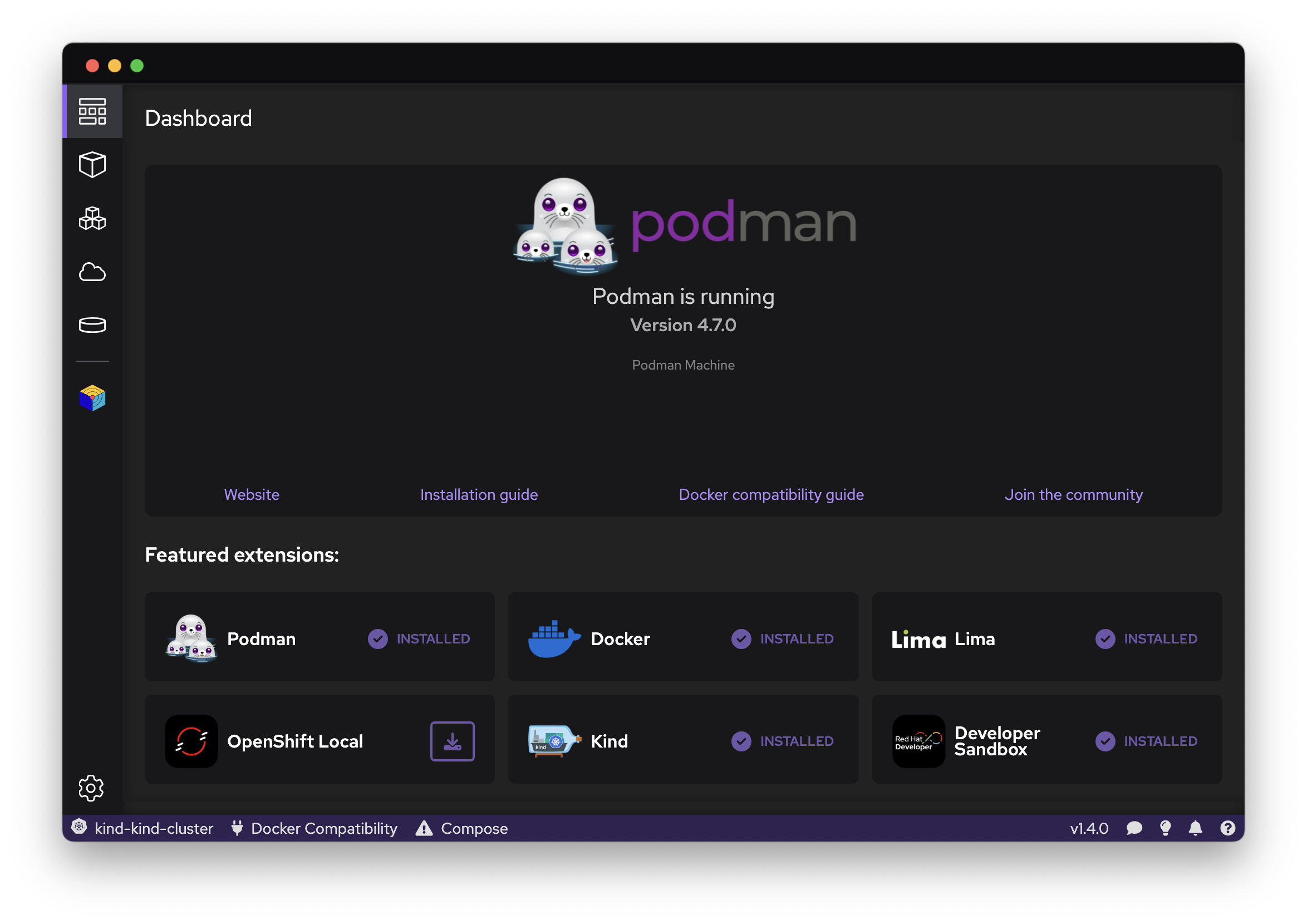This screenshot has width=1307, height=924.
Task: Click the Kind extension bottle icon
Action: click(x=554, y=741)
